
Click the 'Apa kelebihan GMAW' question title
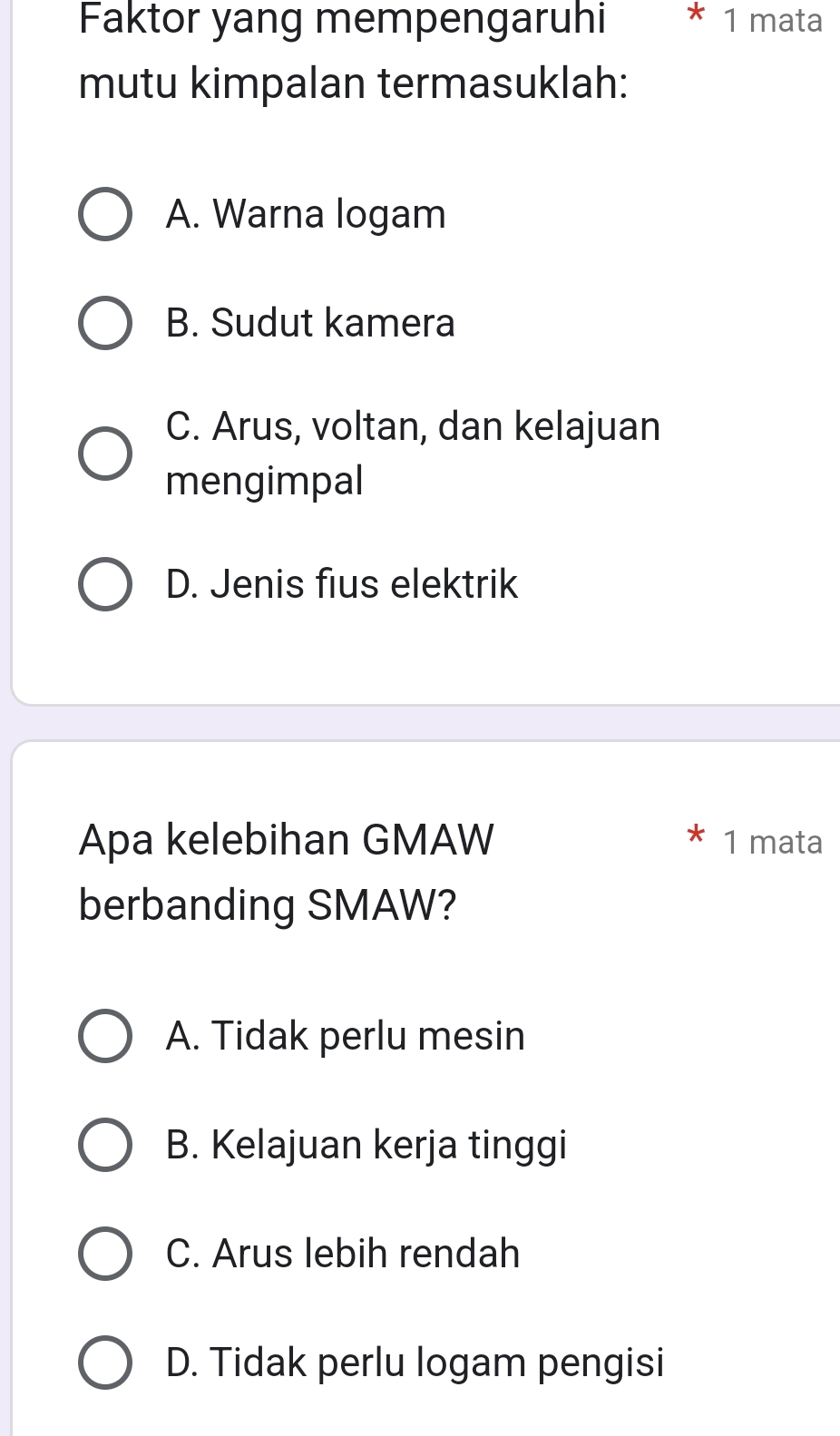(287, 839)
